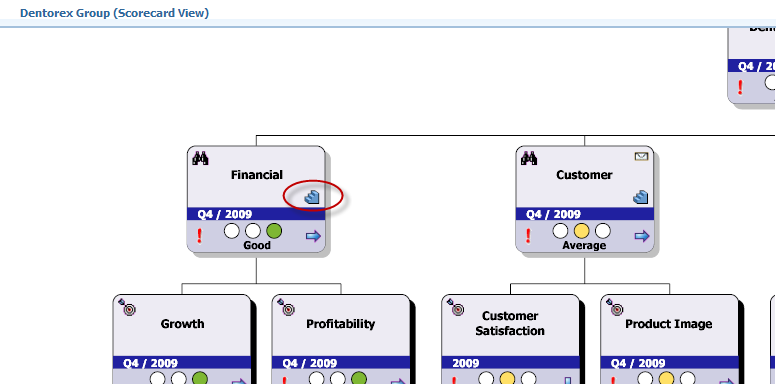Select the Financial perspective title

click(257, 175)
